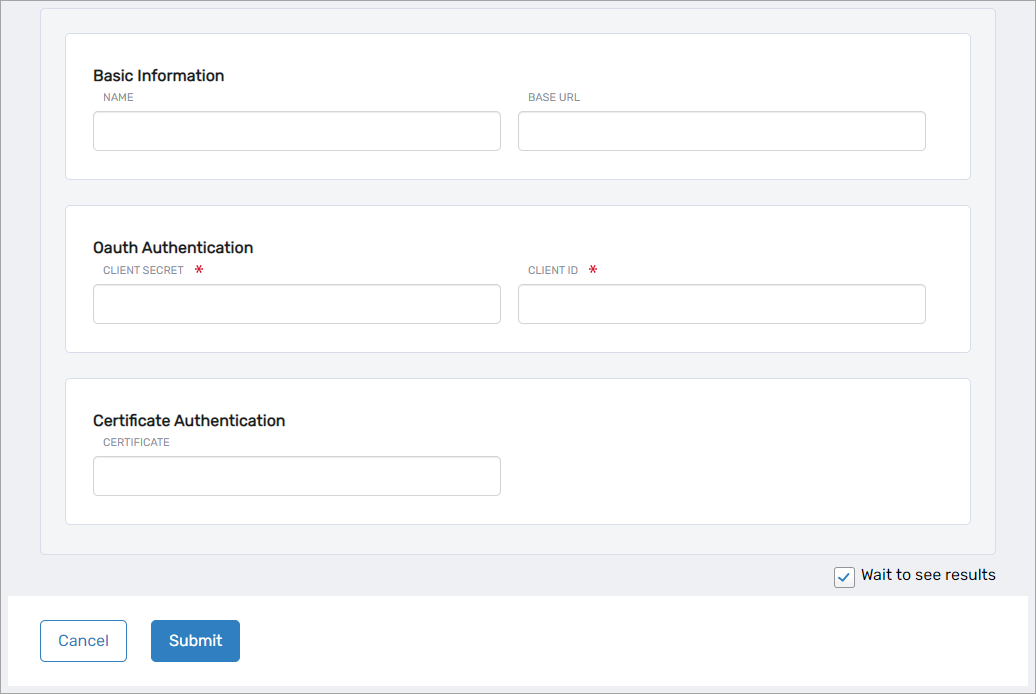Click the CLIENT SECRET label
Image resolution: width=1036 pixels, height=694 pixels.
[141, 270]
